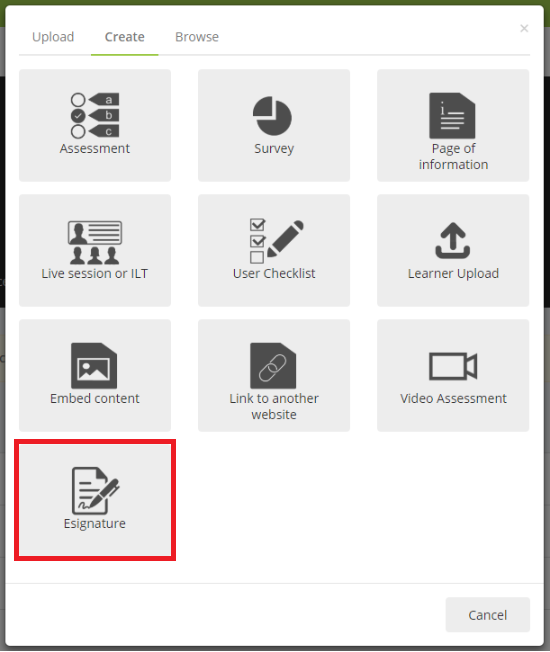Click the Esignature label text
Screen dimensions: 550x652
point(95,524)
